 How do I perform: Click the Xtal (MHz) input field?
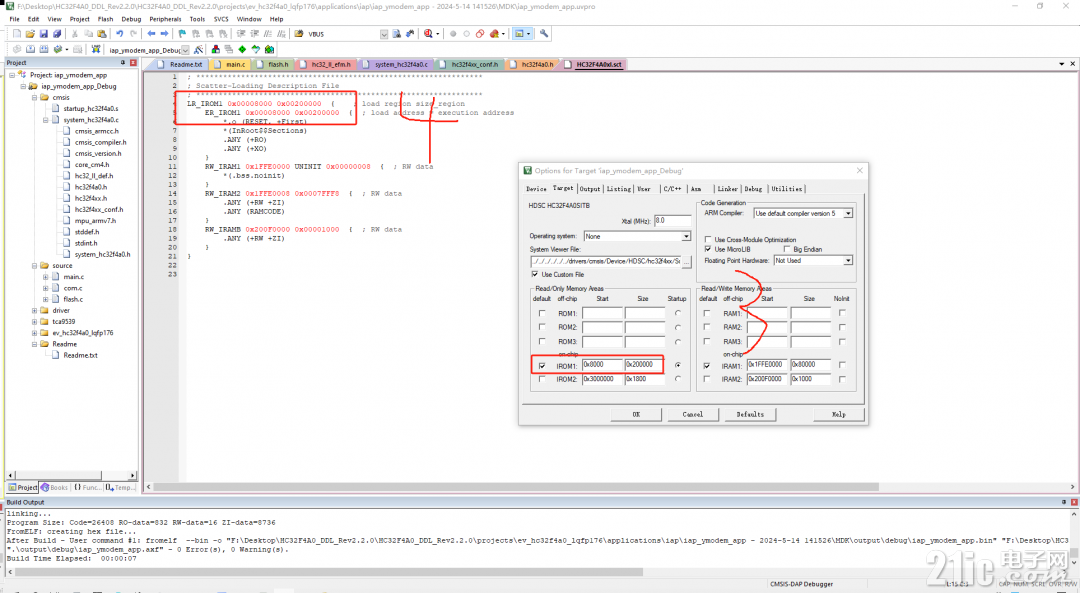pyautogui.click(x=672, y=221)
